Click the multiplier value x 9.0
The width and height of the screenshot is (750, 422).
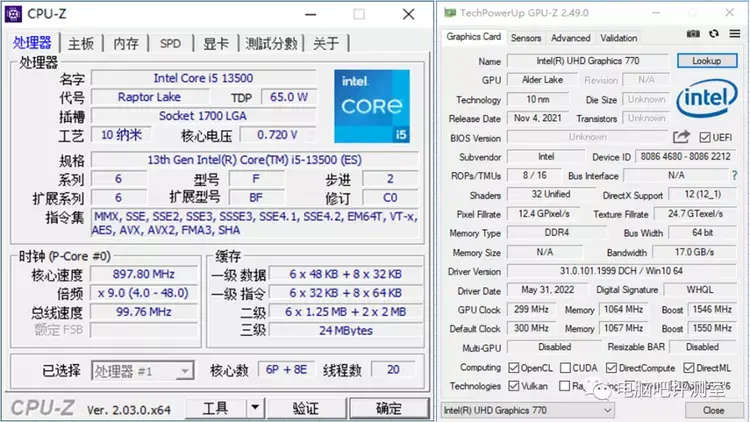143,293
